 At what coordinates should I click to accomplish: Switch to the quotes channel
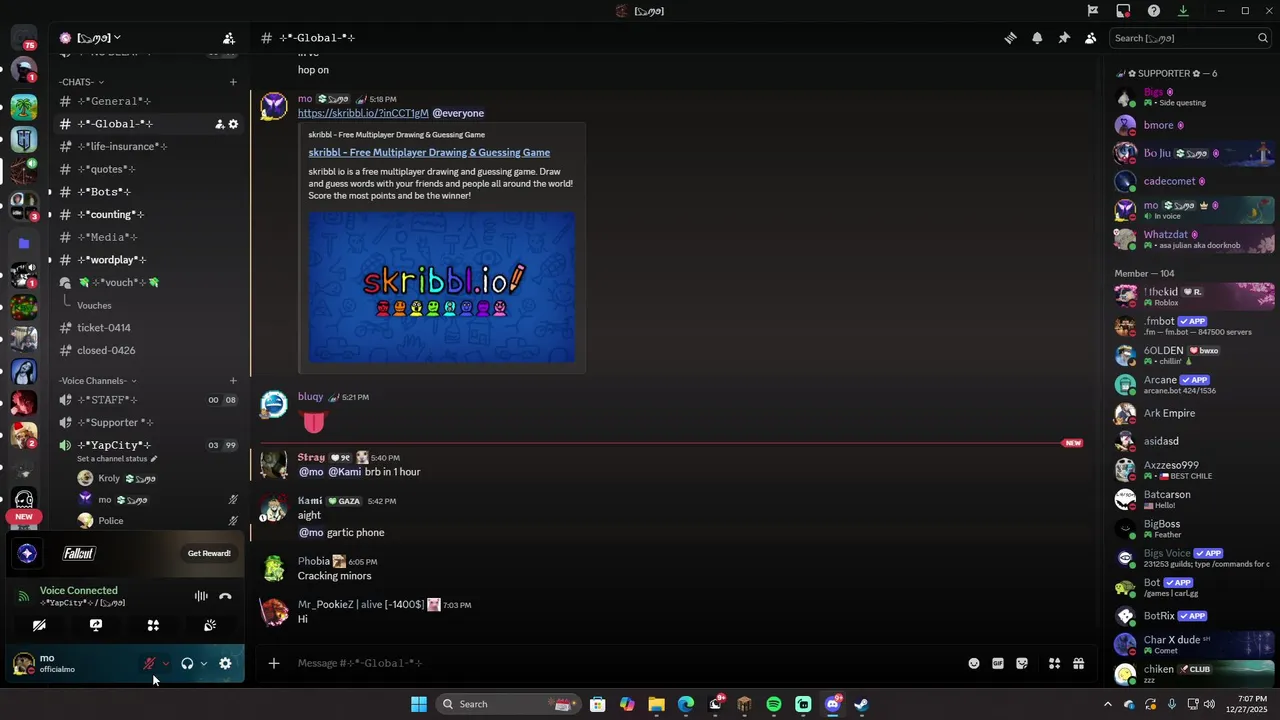148,169
